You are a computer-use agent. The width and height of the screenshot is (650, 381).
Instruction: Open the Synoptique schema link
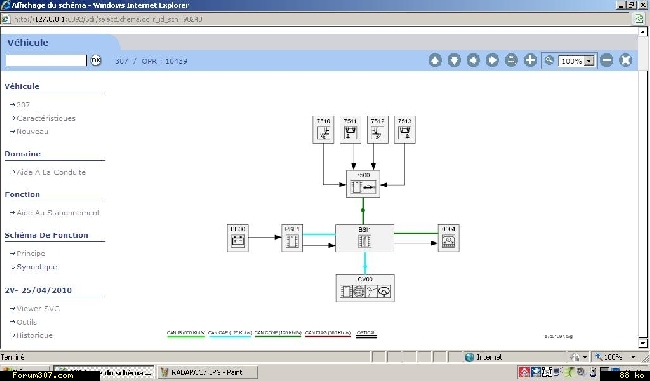(37, 267)
